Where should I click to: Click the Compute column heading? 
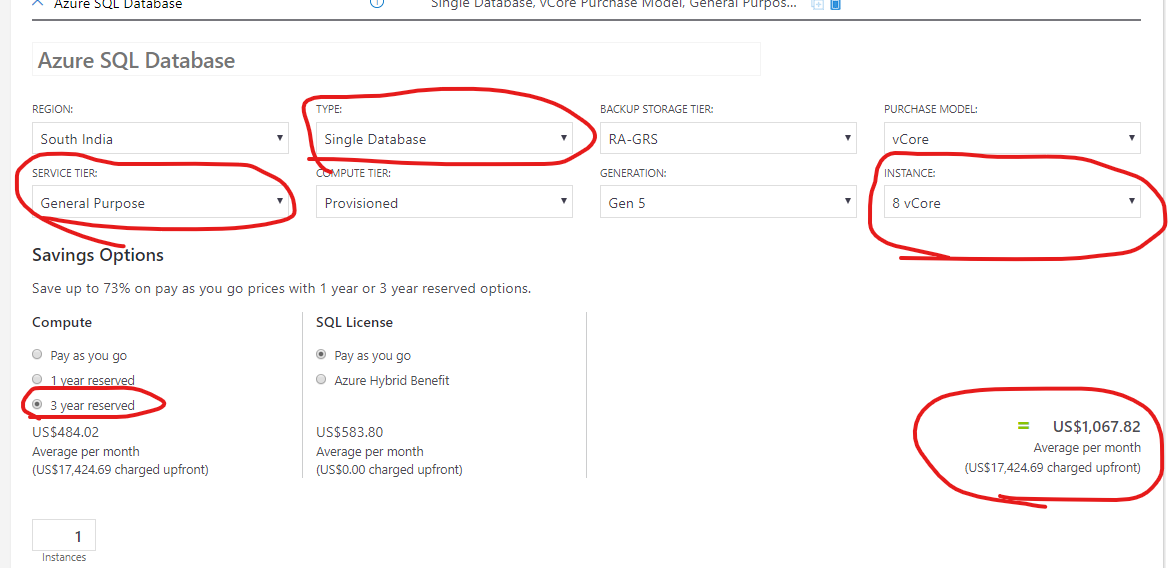[62, 322]
